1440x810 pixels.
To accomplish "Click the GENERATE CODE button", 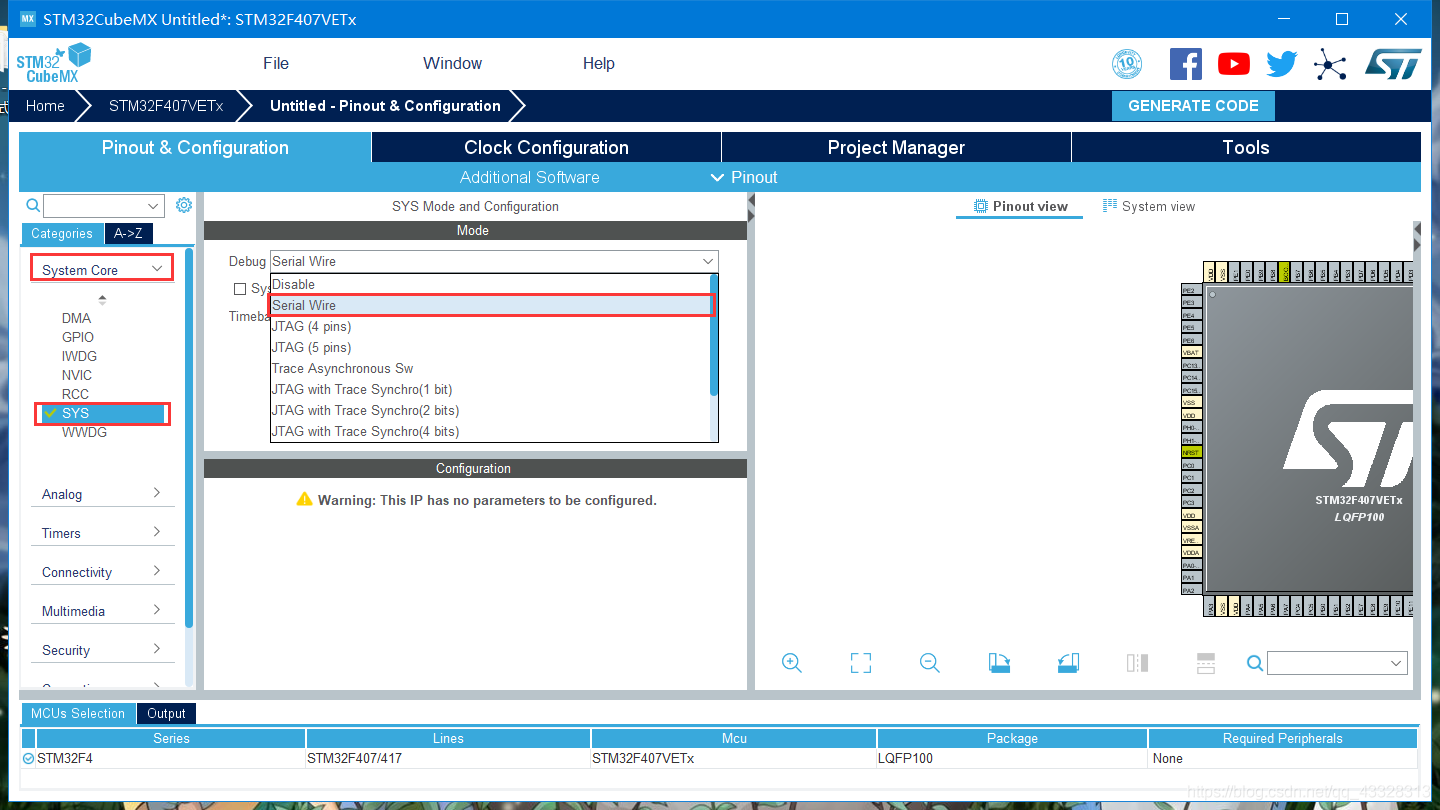I will click(x=1193, y=105).
